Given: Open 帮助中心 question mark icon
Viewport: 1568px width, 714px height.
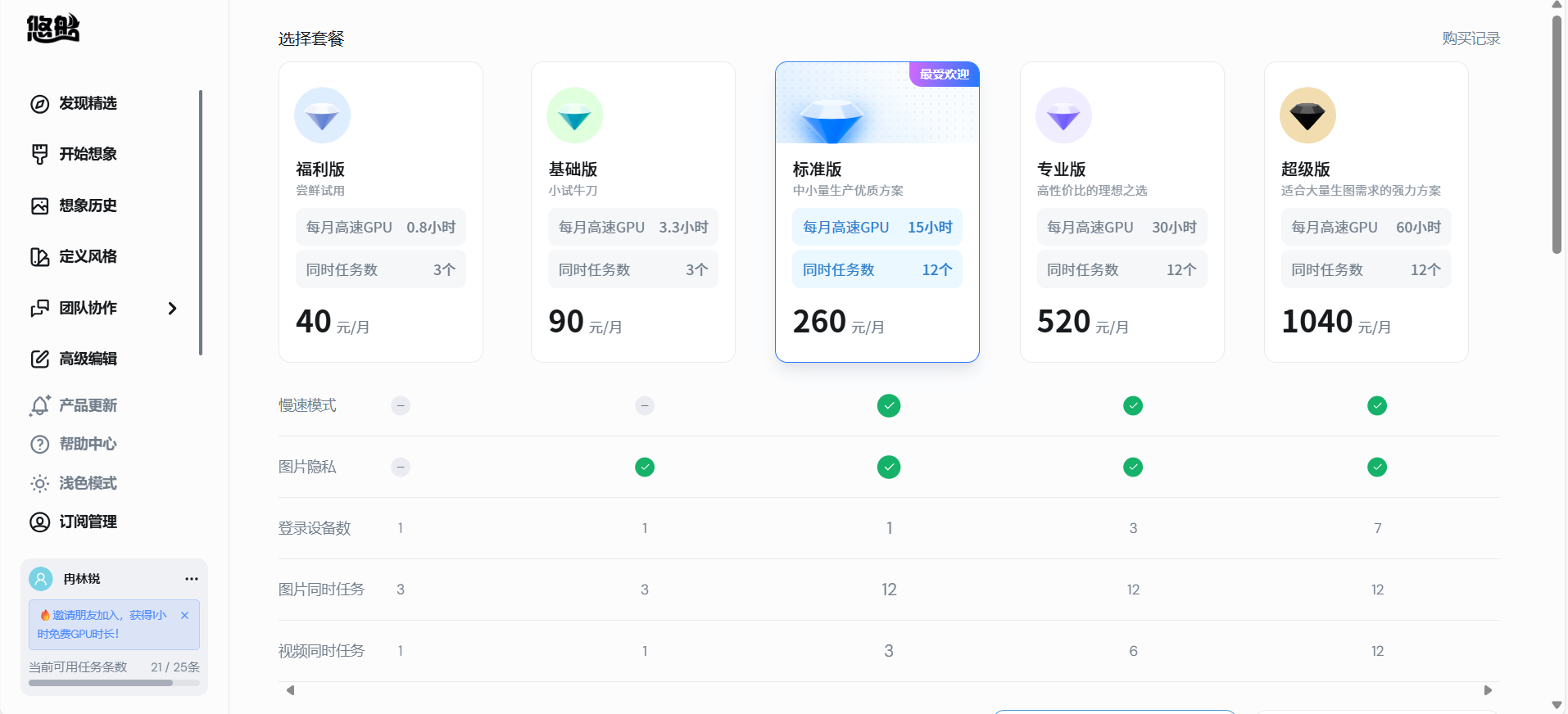Looking at the screenshot, I should tap(39, 444).
